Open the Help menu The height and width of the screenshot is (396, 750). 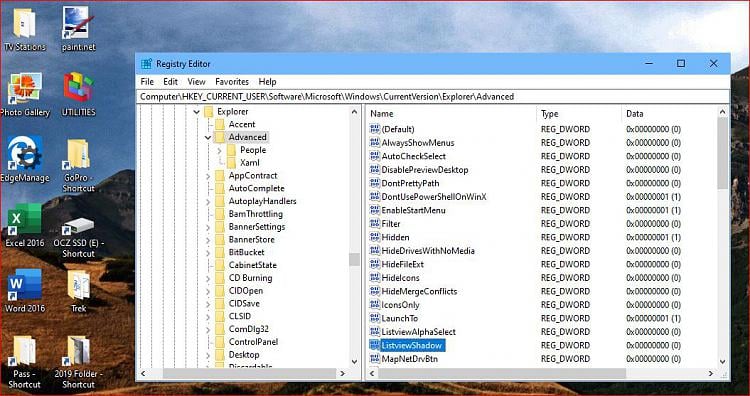pos(267,82)
